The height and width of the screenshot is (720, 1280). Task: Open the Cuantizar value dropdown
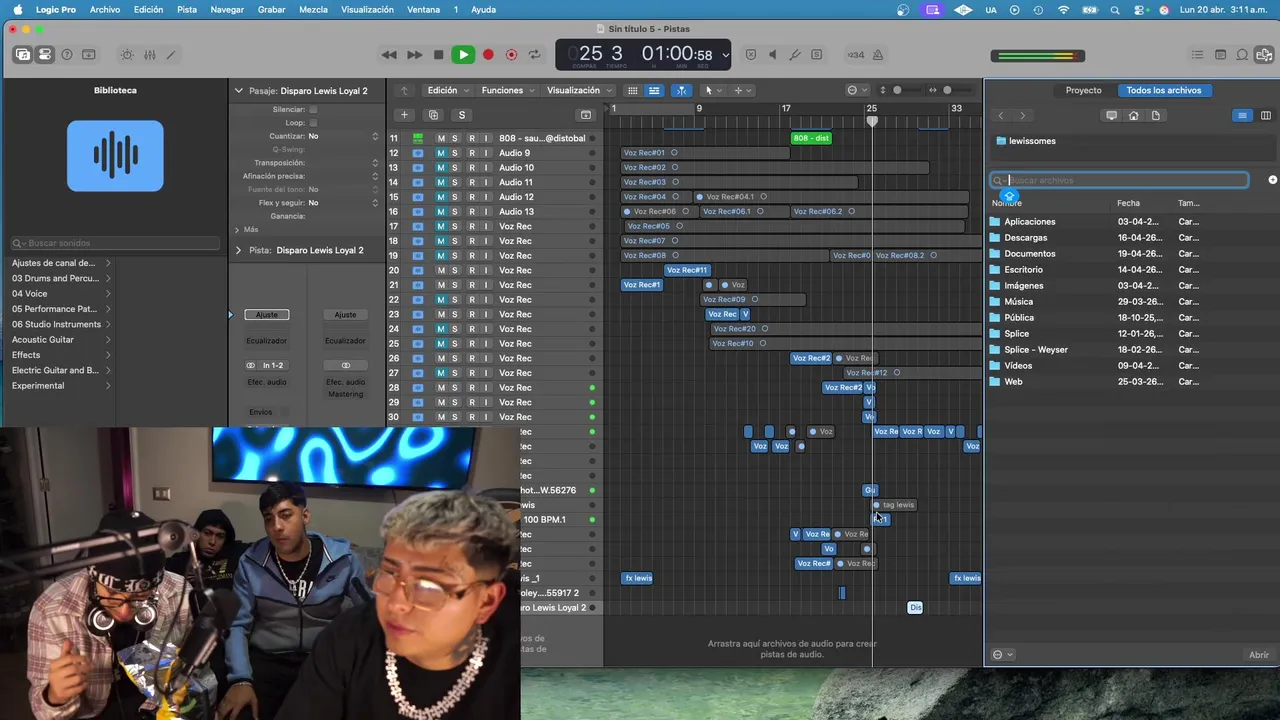click(343, 136)
